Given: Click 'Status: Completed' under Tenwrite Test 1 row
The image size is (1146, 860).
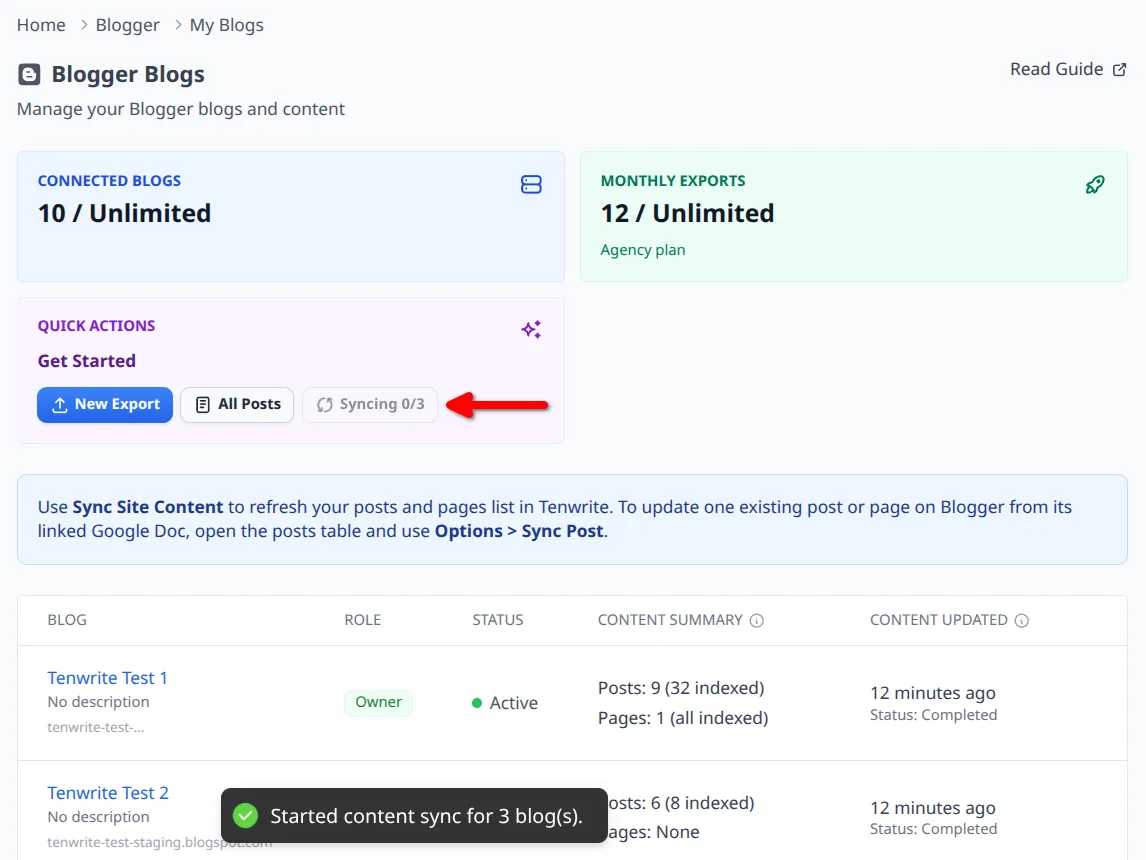Looking at the screenshot, I should [933, 715].
